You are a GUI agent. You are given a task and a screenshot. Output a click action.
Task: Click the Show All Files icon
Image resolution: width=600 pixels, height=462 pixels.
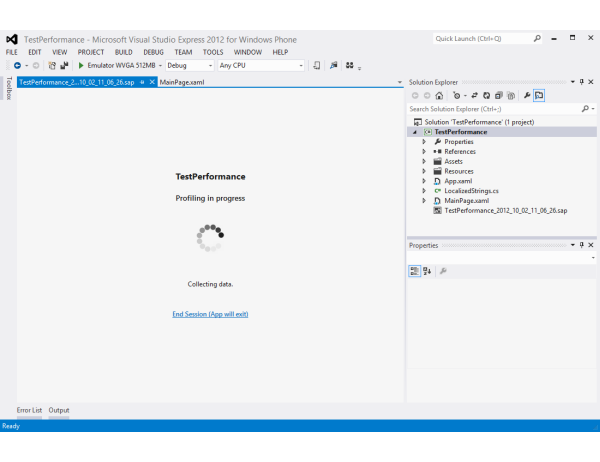[511, 96]
